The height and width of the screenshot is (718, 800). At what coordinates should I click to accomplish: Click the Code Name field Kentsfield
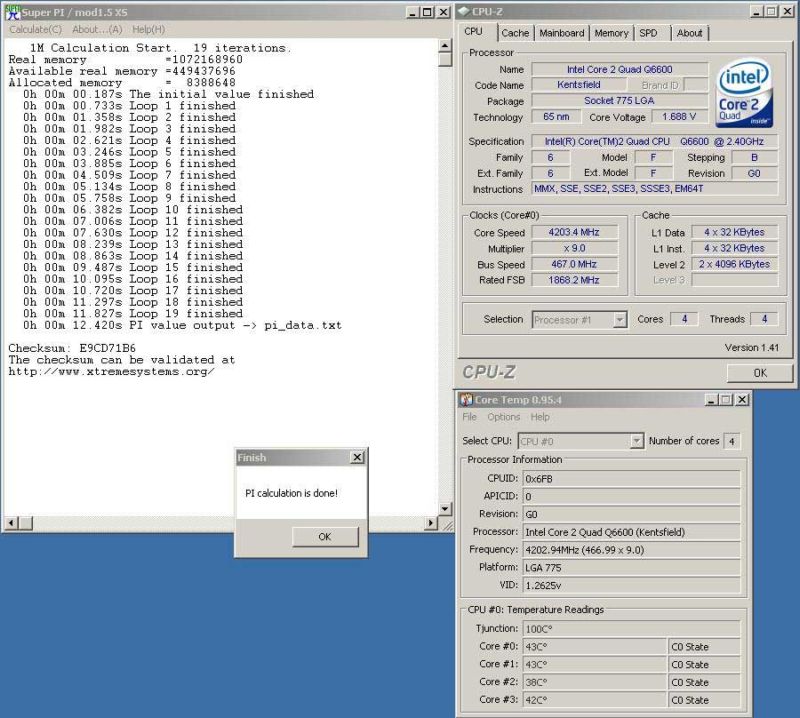(579, 85)
